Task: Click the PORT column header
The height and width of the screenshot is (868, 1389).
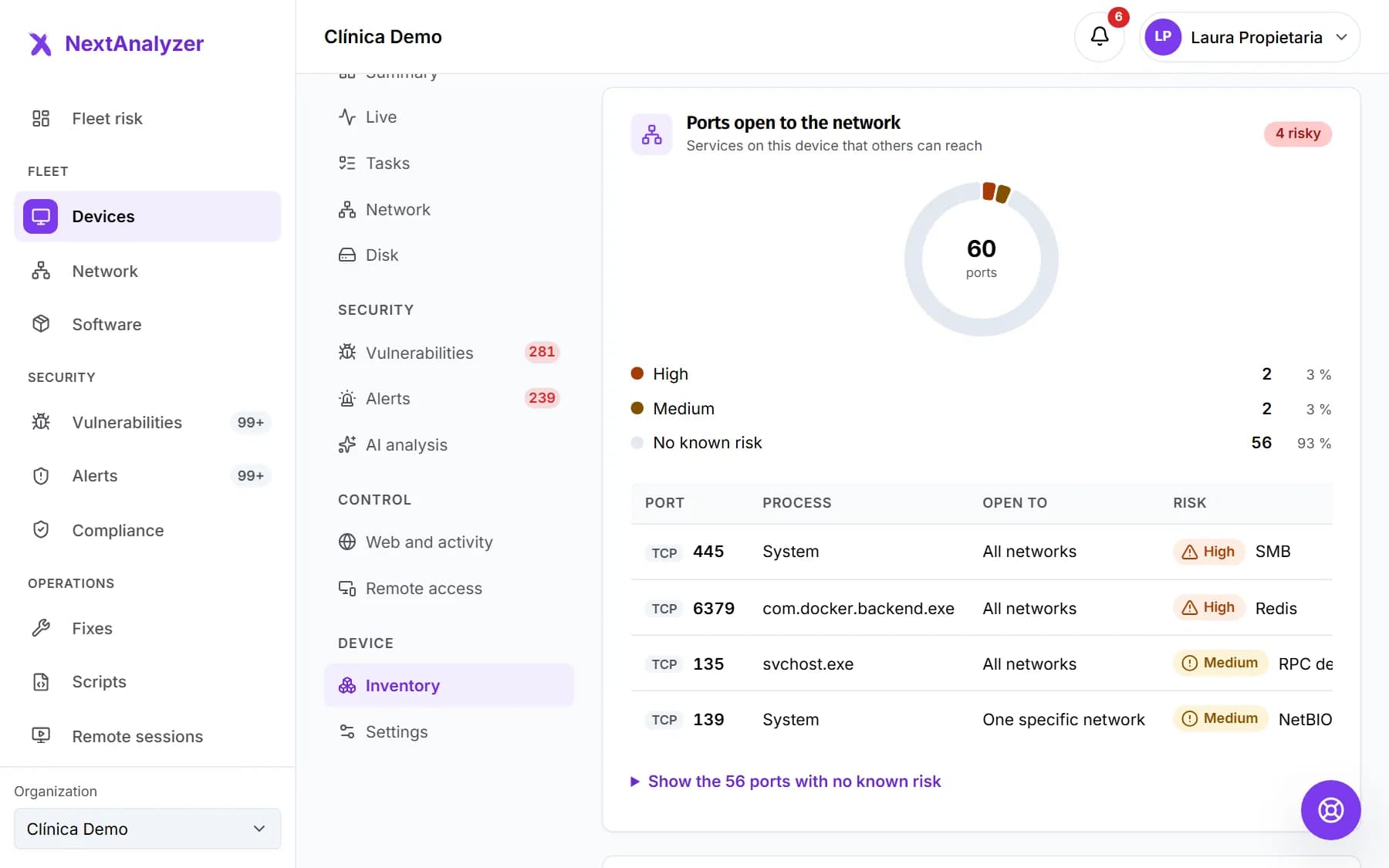Action: click(x=664, y=503)
